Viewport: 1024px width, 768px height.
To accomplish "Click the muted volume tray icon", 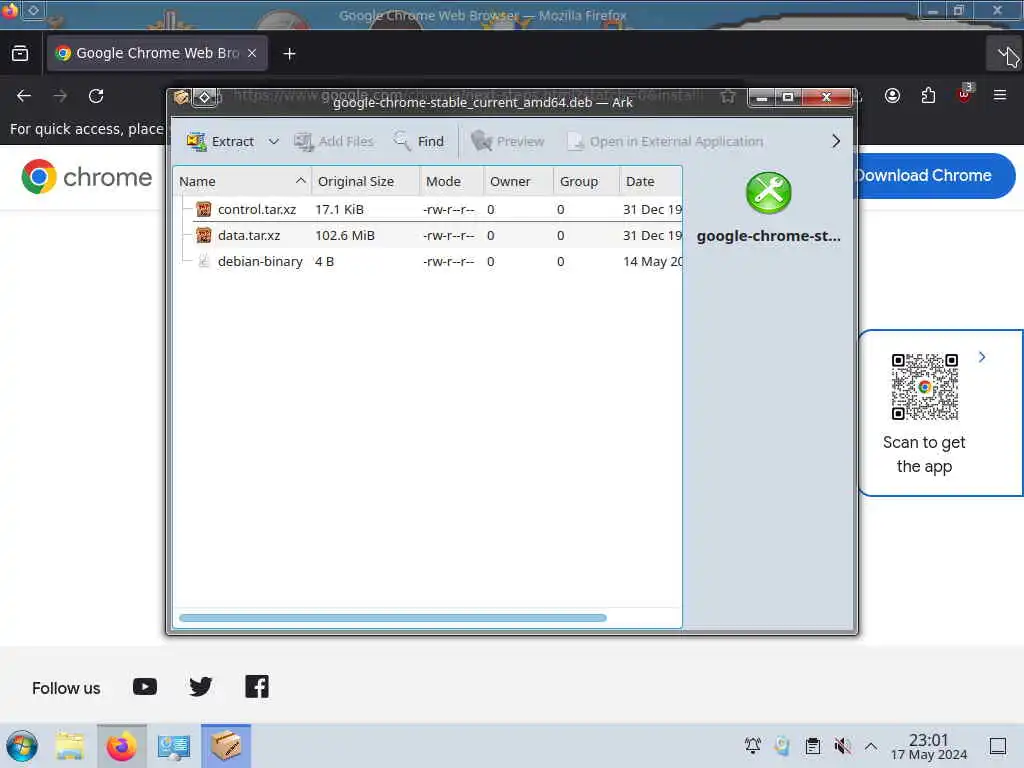I will tap(842, 746).
